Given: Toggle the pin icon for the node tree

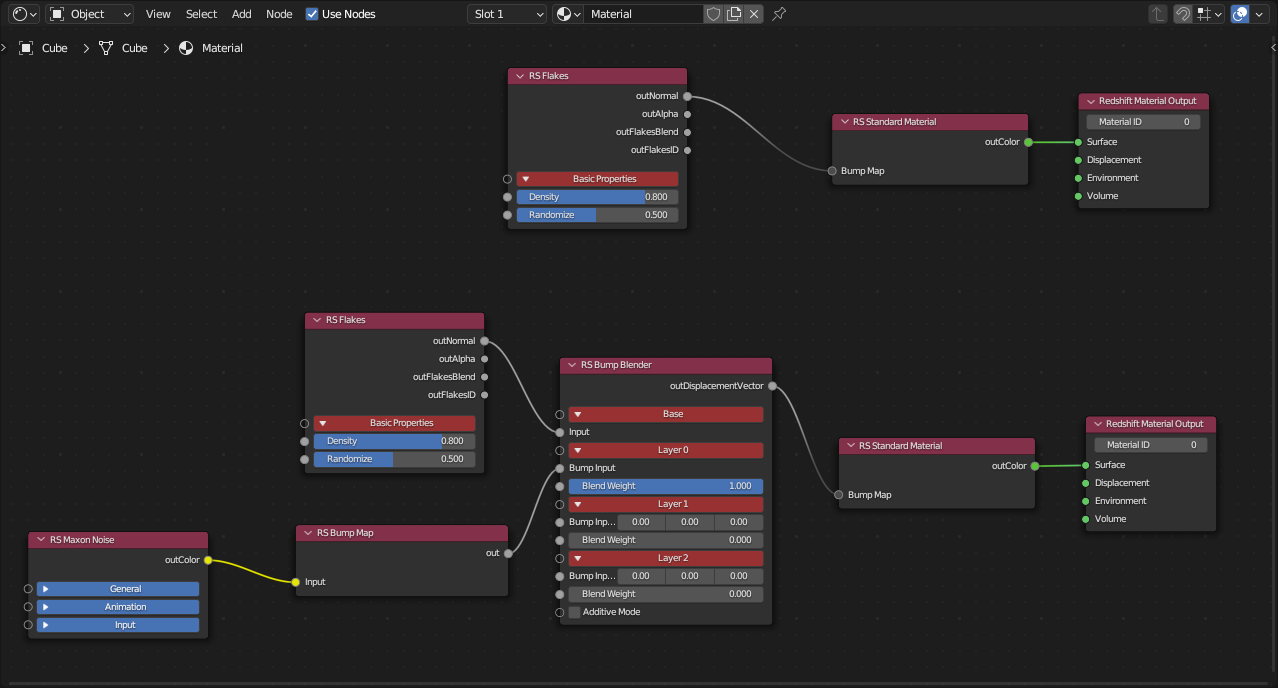Looking at the screenshot, I should pyautogui.click(x=779, y=14).
